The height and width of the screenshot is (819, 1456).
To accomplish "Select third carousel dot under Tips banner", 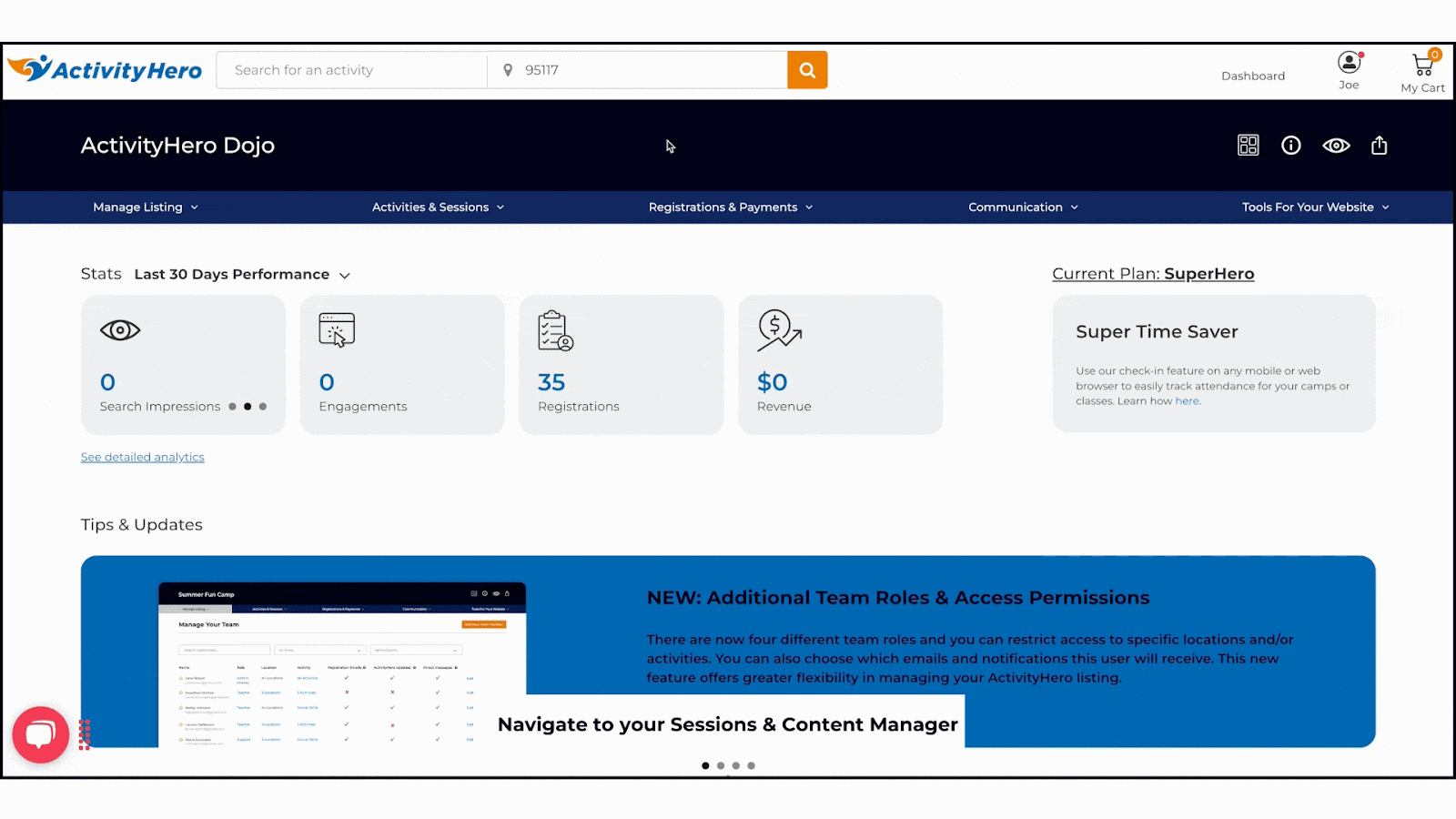I will pos(736,765).
